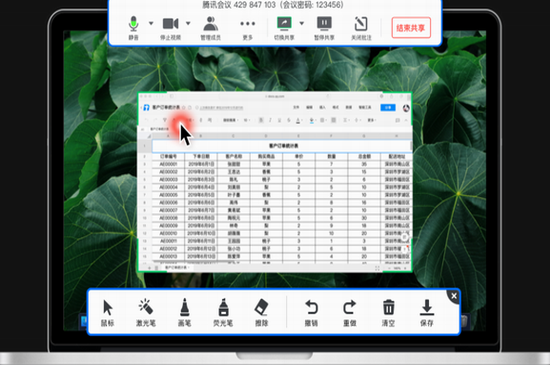
Task: Pick the 荧光笔 highlighter tool
Action: click(223, 313)
